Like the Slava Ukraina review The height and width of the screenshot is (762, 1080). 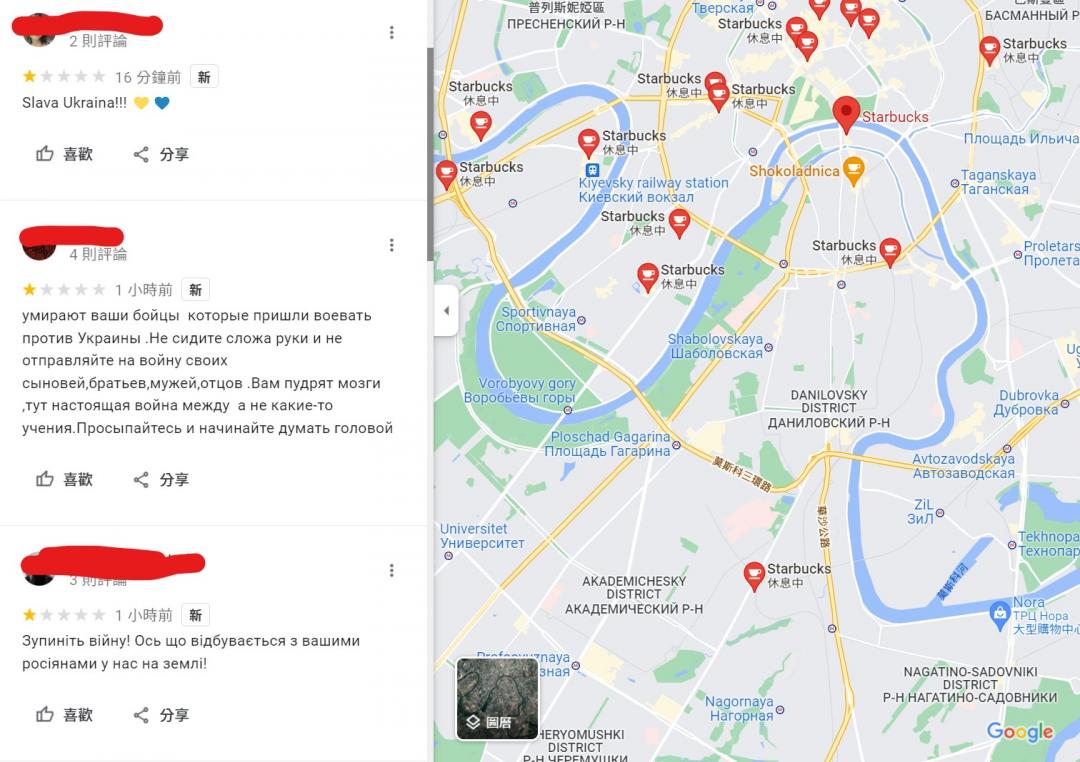click(x=64, y=154)
